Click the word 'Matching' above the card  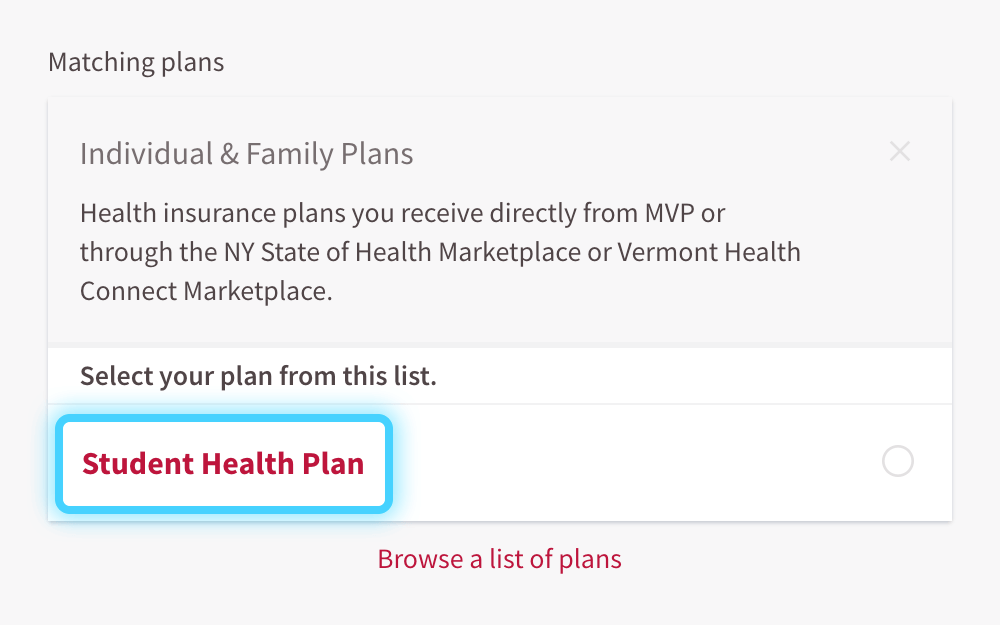(x=88, y=62)
